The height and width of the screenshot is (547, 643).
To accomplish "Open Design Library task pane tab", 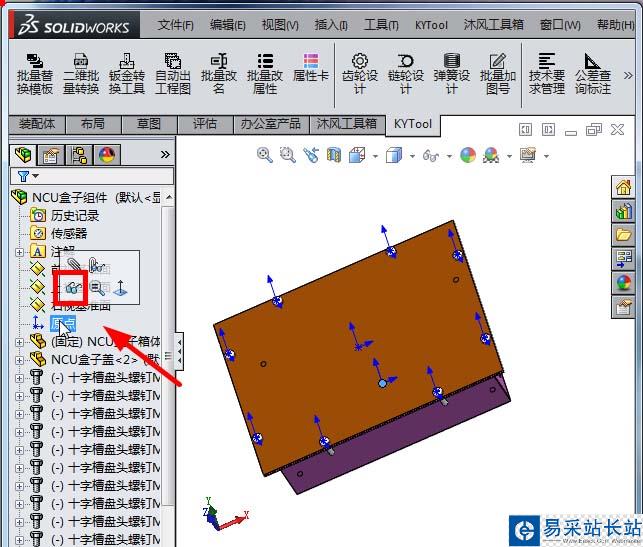I will (x=623, y=211).
